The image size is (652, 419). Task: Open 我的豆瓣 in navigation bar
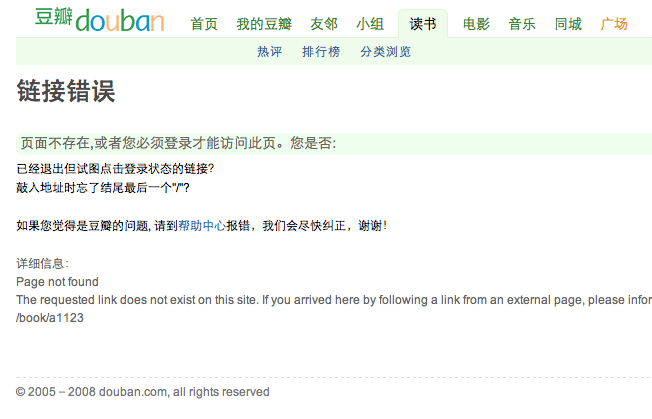click(264, 24)
